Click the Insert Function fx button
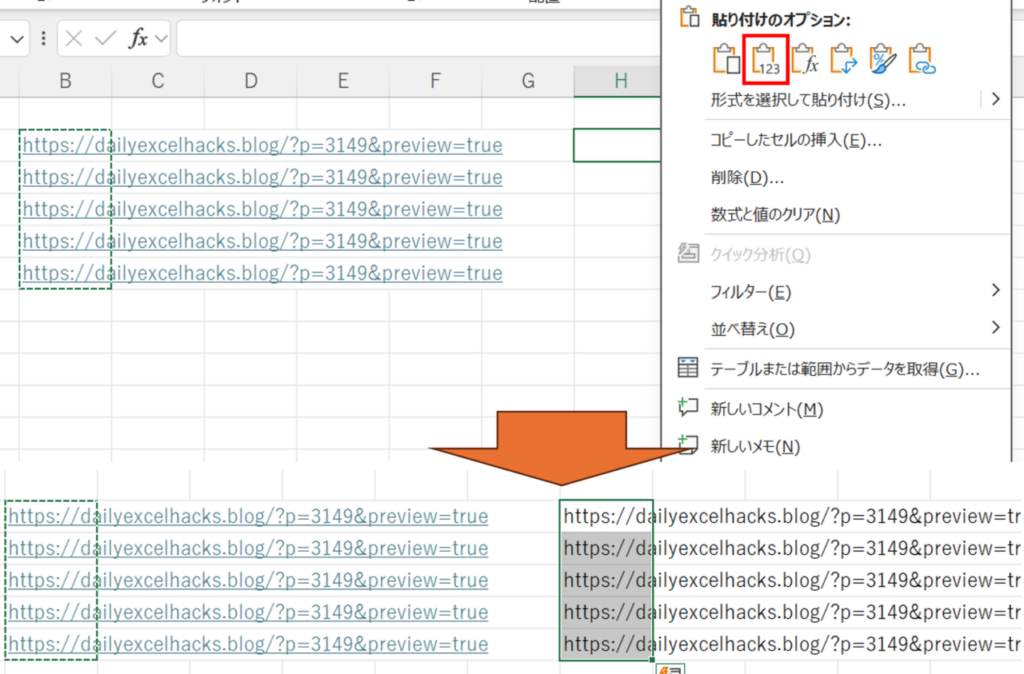Viewport: 1024px width, 674px height. [138, 39]
